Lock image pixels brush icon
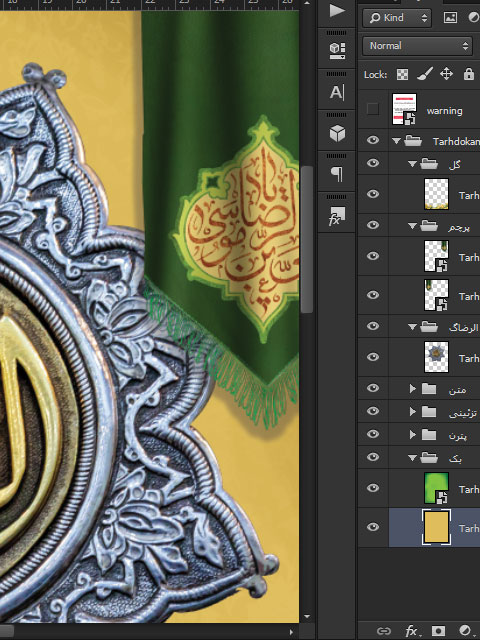 coord(424,74)
